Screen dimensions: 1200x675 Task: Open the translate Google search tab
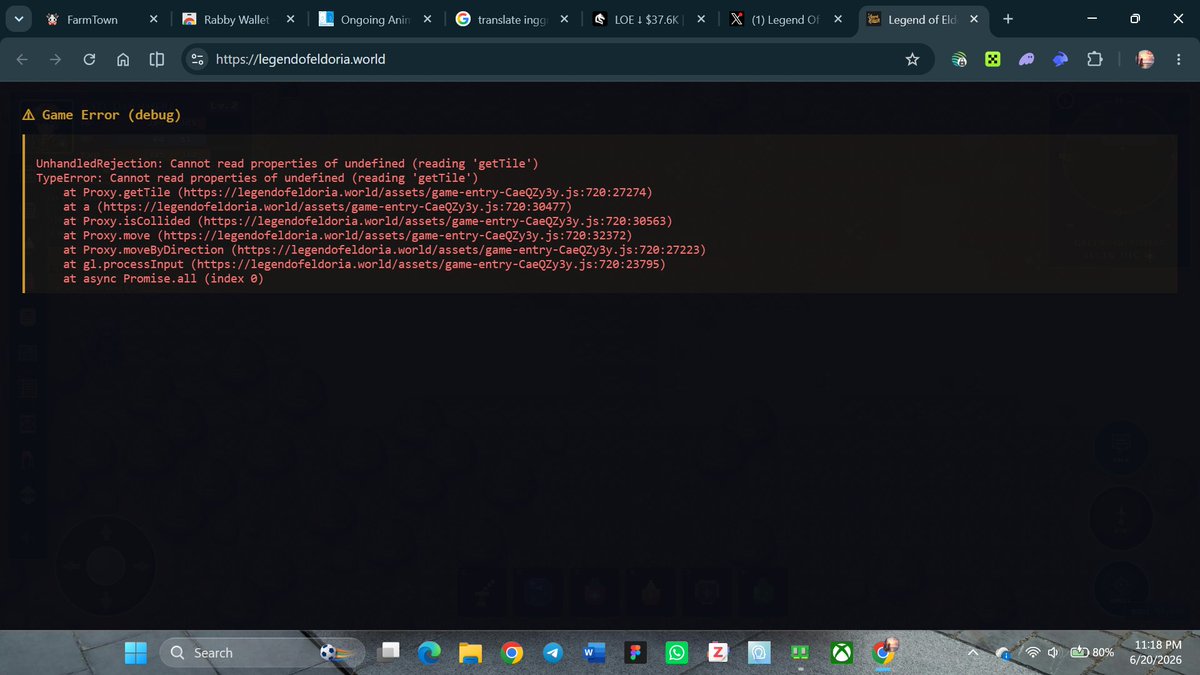coord(512,19)
